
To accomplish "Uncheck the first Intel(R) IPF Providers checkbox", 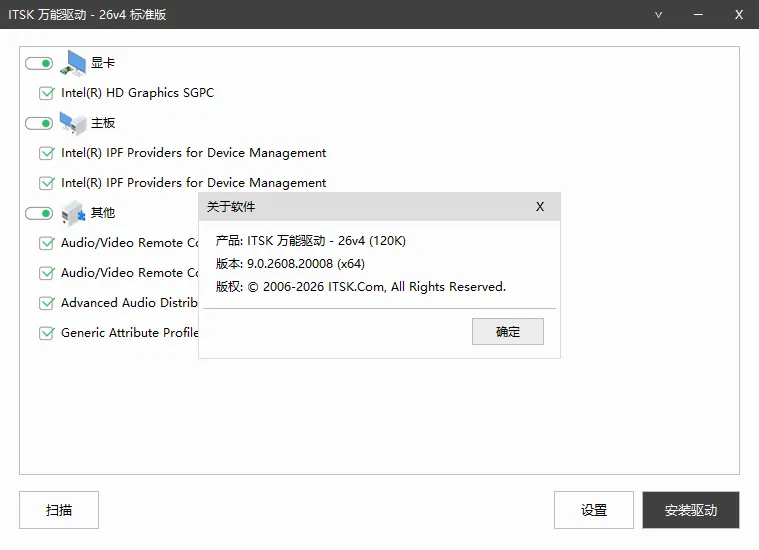I will pos(46,153).
